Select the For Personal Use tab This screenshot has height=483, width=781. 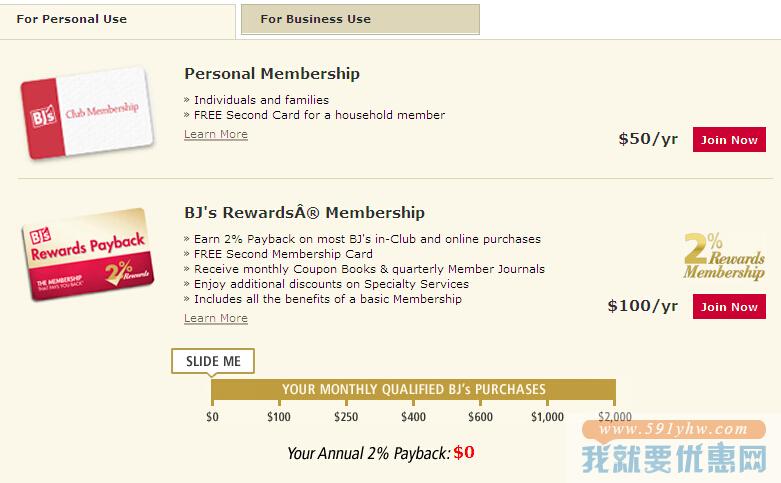pyautogui.click(x=118, y=21)
